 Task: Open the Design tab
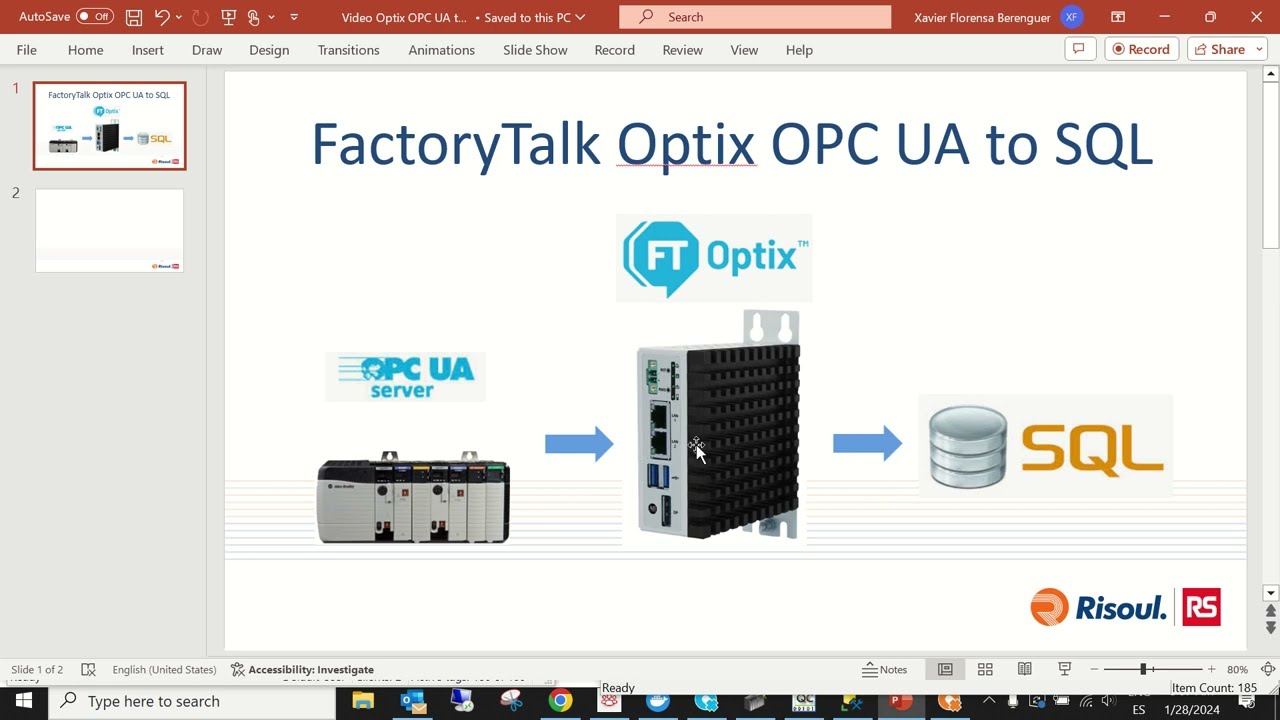tap(269, 50)
